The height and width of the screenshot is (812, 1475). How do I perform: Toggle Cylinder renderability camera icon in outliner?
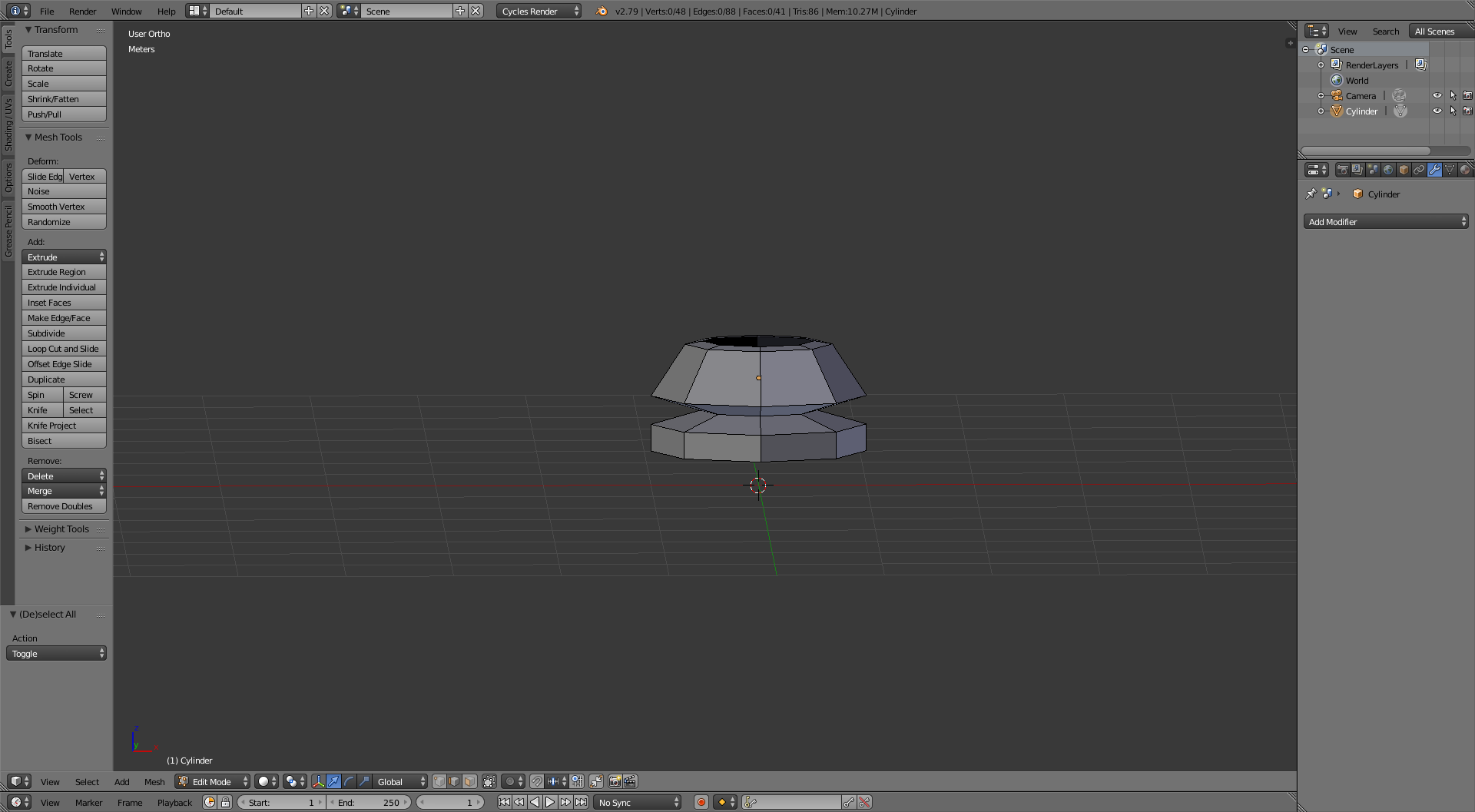coord(1467,111)
